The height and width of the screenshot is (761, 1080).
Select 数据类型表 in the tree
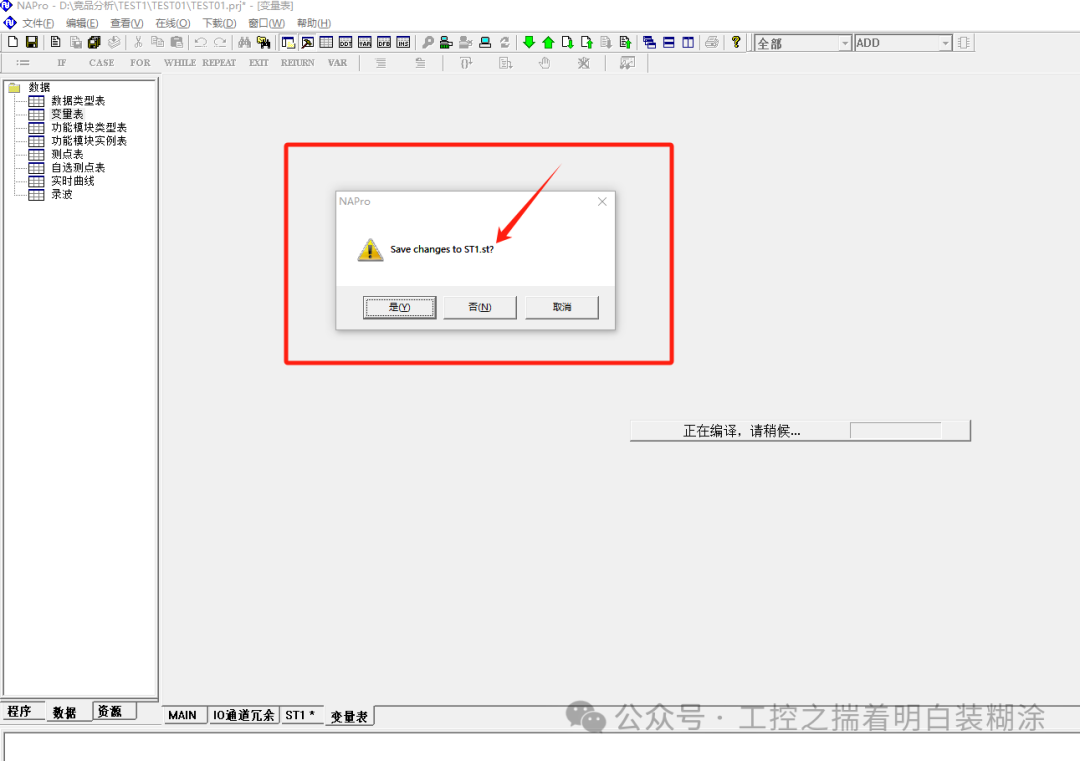tap(78, 101)
